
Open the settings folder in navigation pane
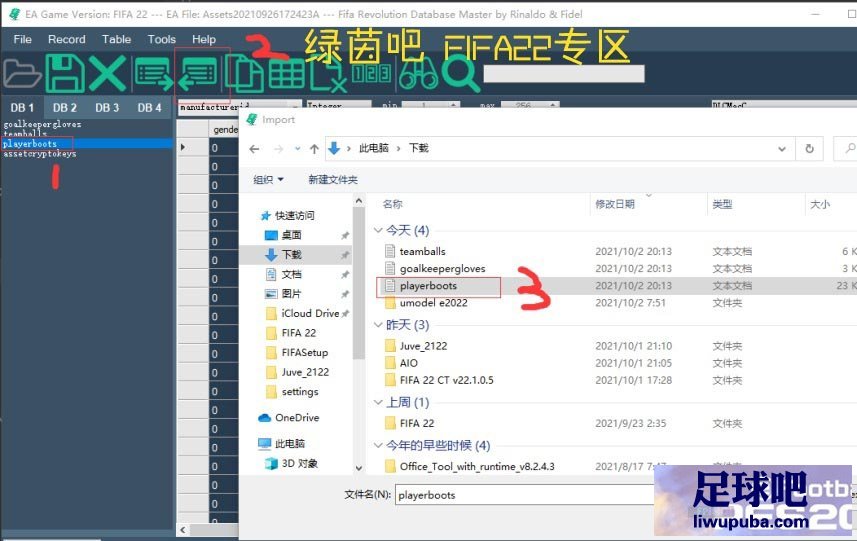tap(300, 392)
